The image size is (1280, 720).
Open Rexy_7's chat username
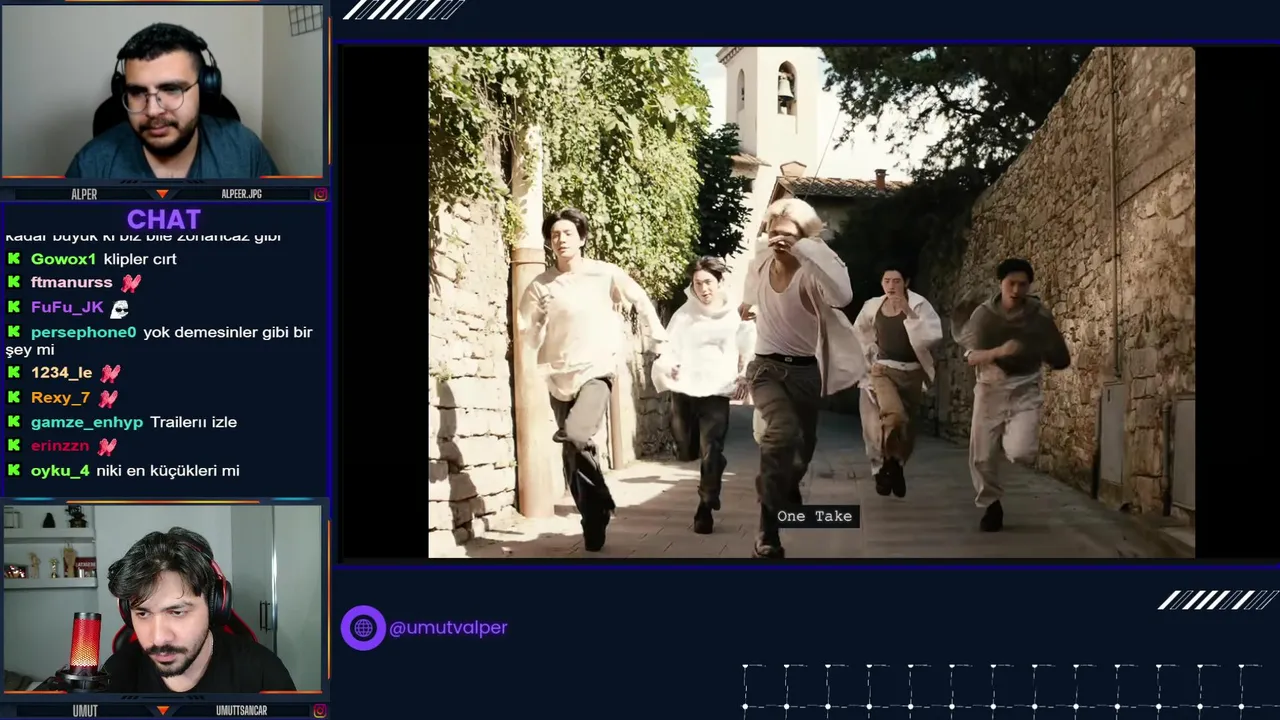pos(60,398)
